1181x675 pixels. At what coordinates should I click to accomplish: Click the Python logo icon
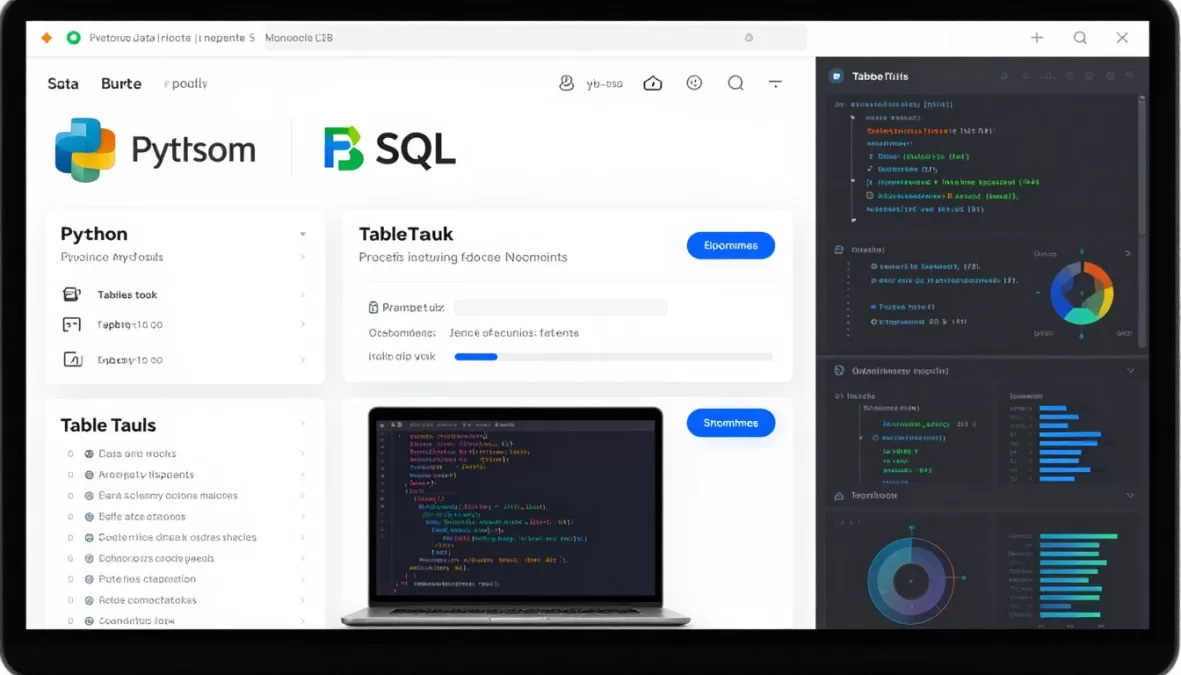(x=85, y=150)
